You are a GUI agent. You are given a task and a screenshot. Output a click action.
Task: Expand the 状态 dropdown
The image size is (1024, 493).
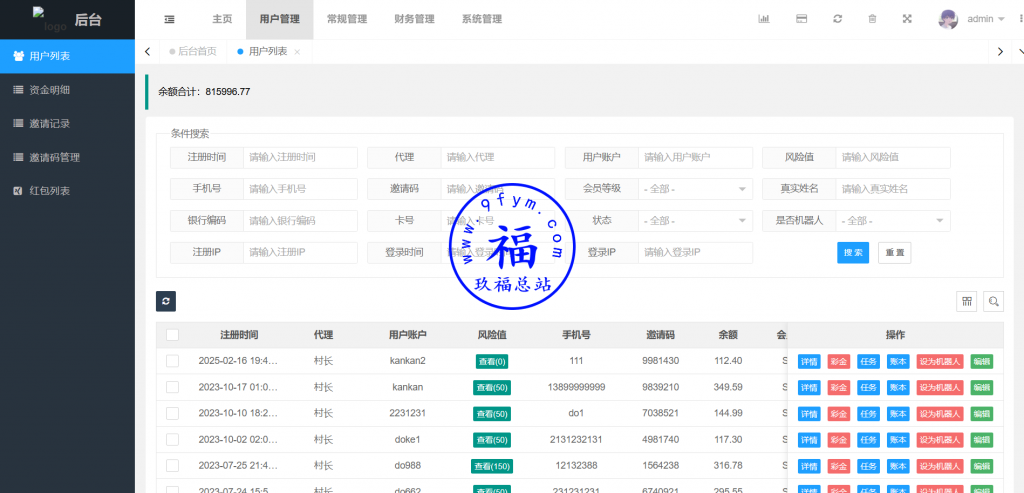pyautogui.click(x=696, y=221)
